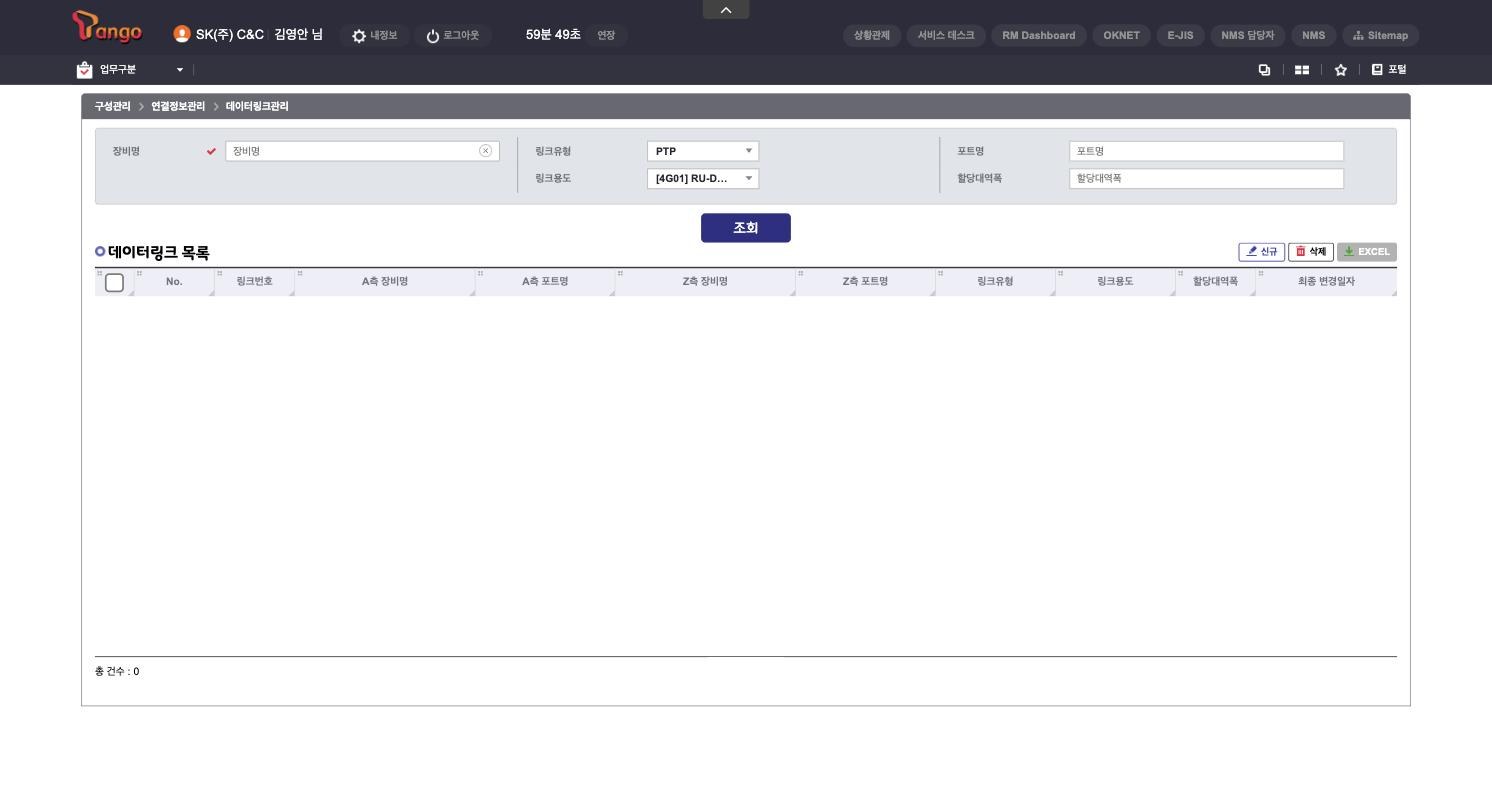Image resolution: width=1492 pixels, height=812 pixels.
Task: Open the 포털 portal link
Action: (1389, 70)
